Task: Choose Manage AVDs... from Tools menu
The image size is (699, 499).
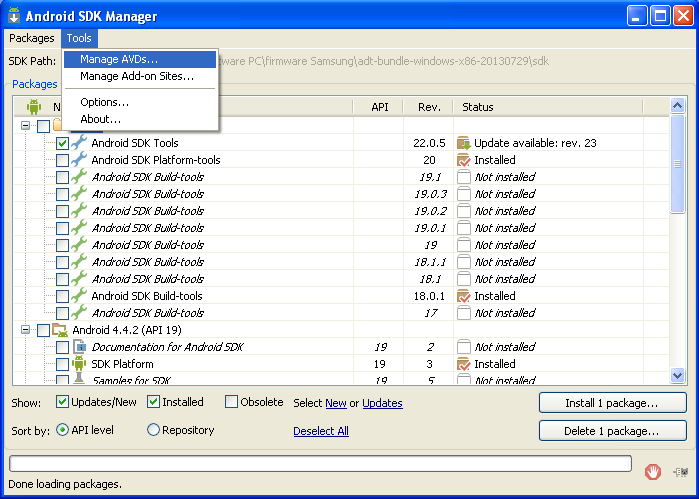Action: pos(140,59)
